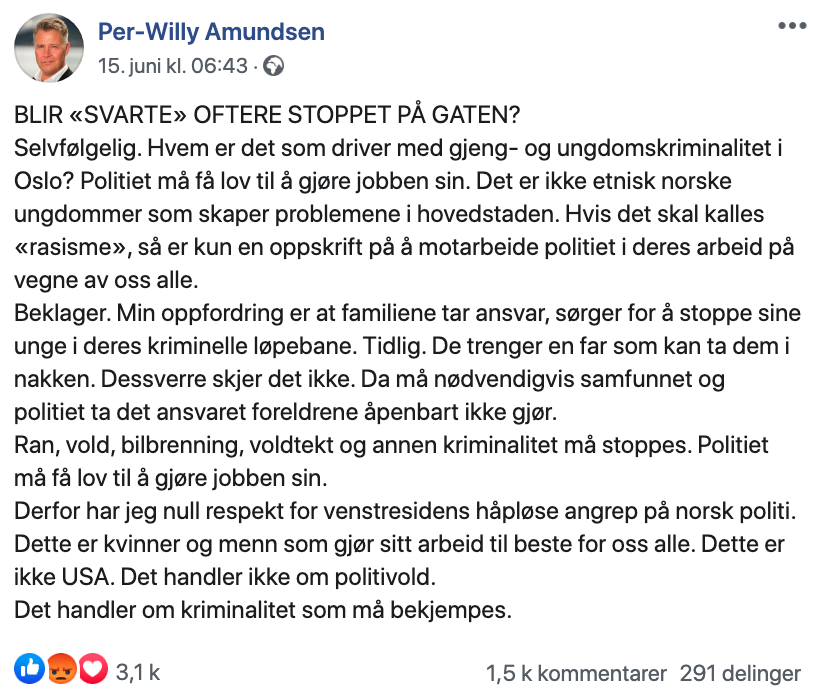View the 291 delinger shares
The width and height of the screenshot is (821, 700).
tap(740, 673)
